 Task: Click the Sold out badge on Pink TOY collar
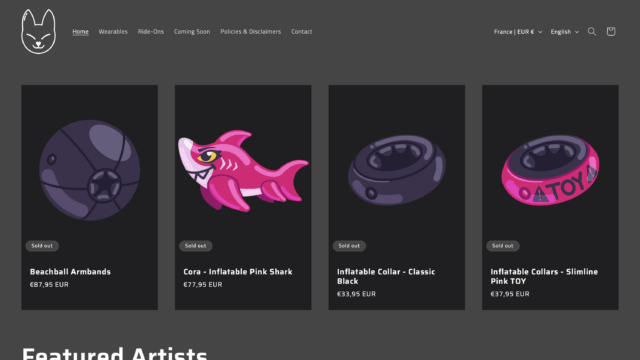[x=502, y=246]
